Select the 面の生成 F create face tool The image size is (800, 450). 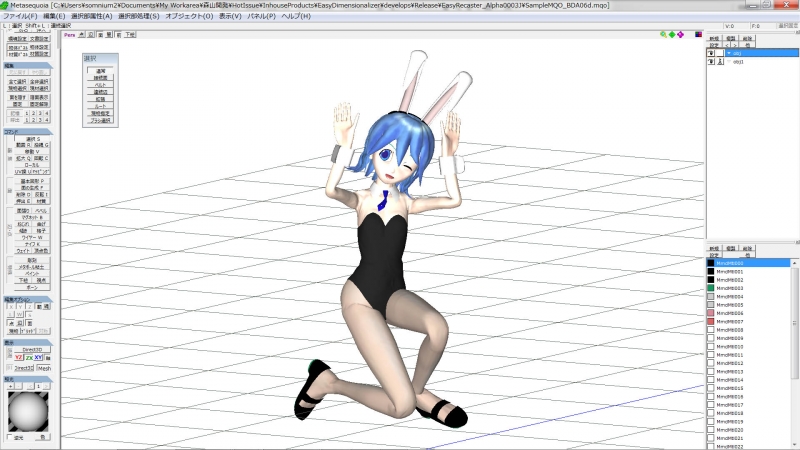point(33,188)
